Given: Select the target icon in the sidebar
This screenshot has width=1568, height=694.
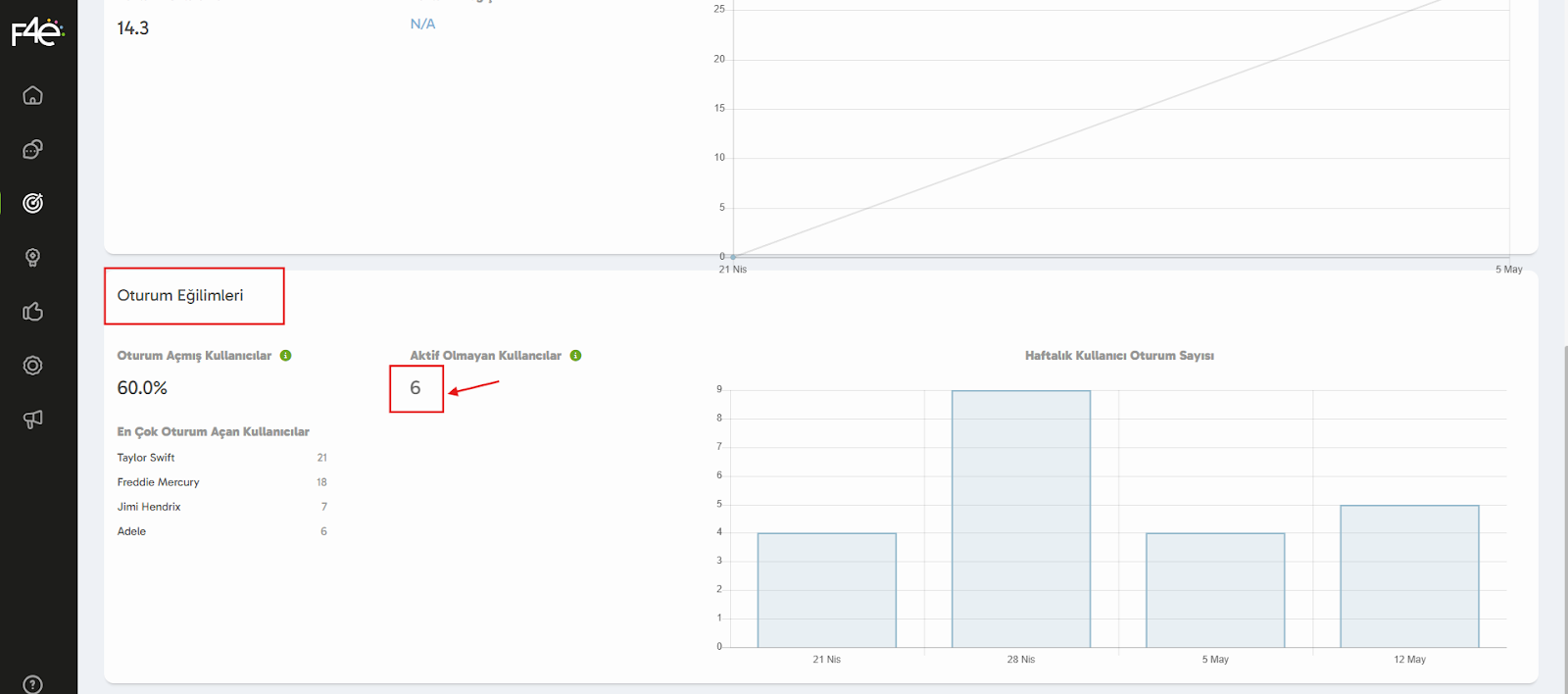Looking at the screenshot, I should [x=32, y=203].
